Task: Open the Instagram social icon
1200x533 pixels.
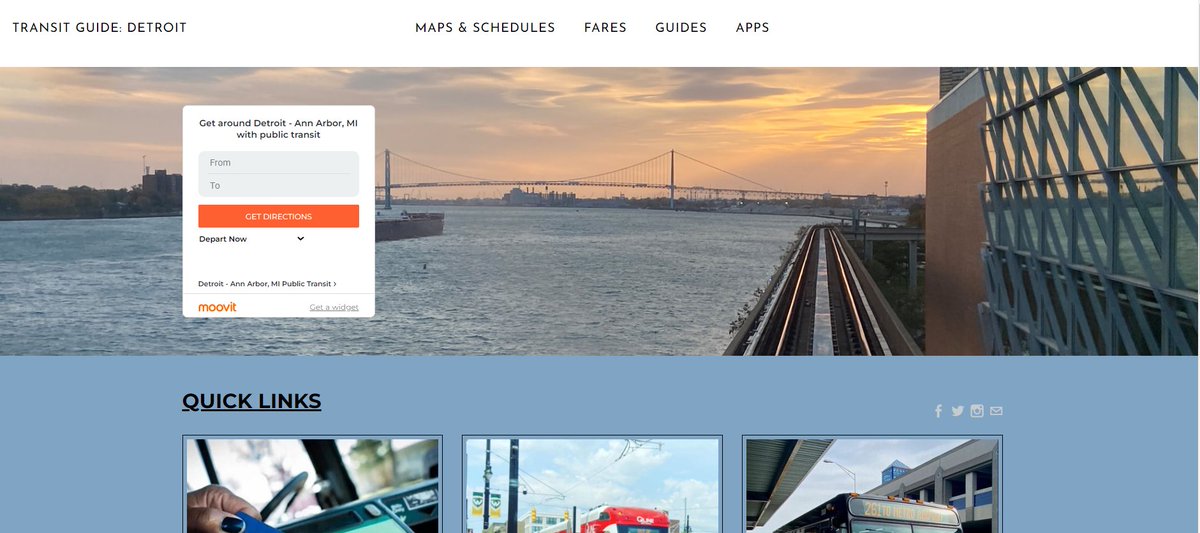Action: click(977, 410)
